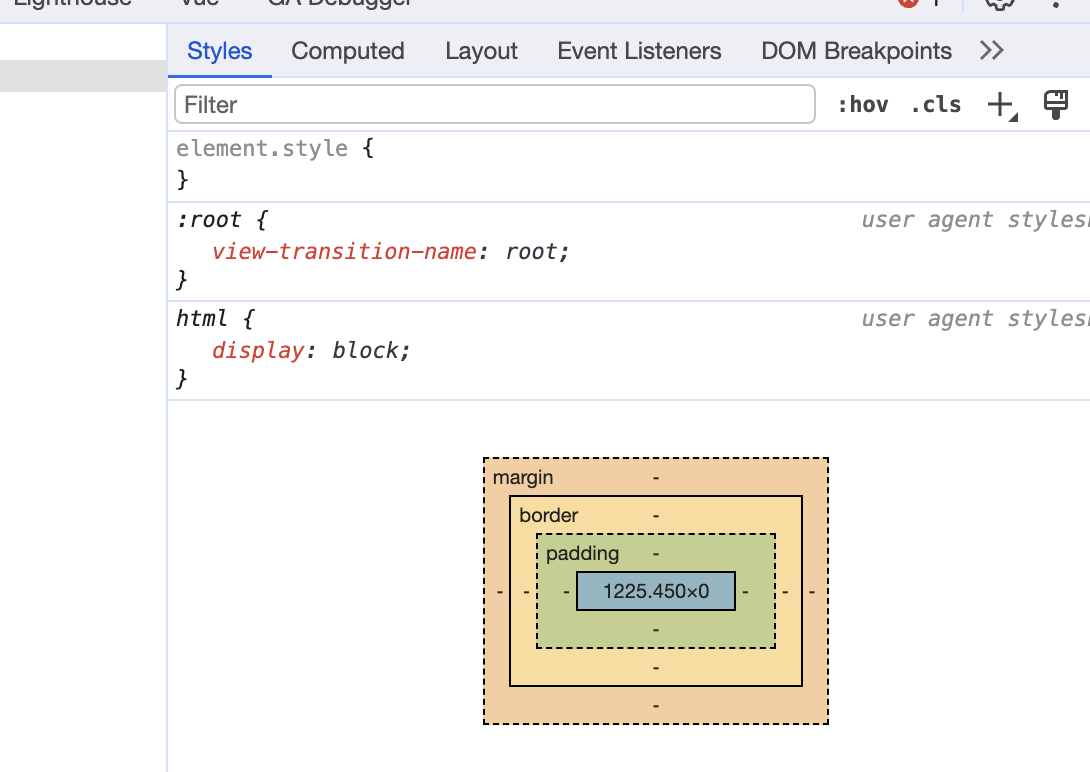Viewport: 1090px width, 772px height.
Task: Toggle element state with :hov button
Action: pyautogui.click(x=862, y=103)
